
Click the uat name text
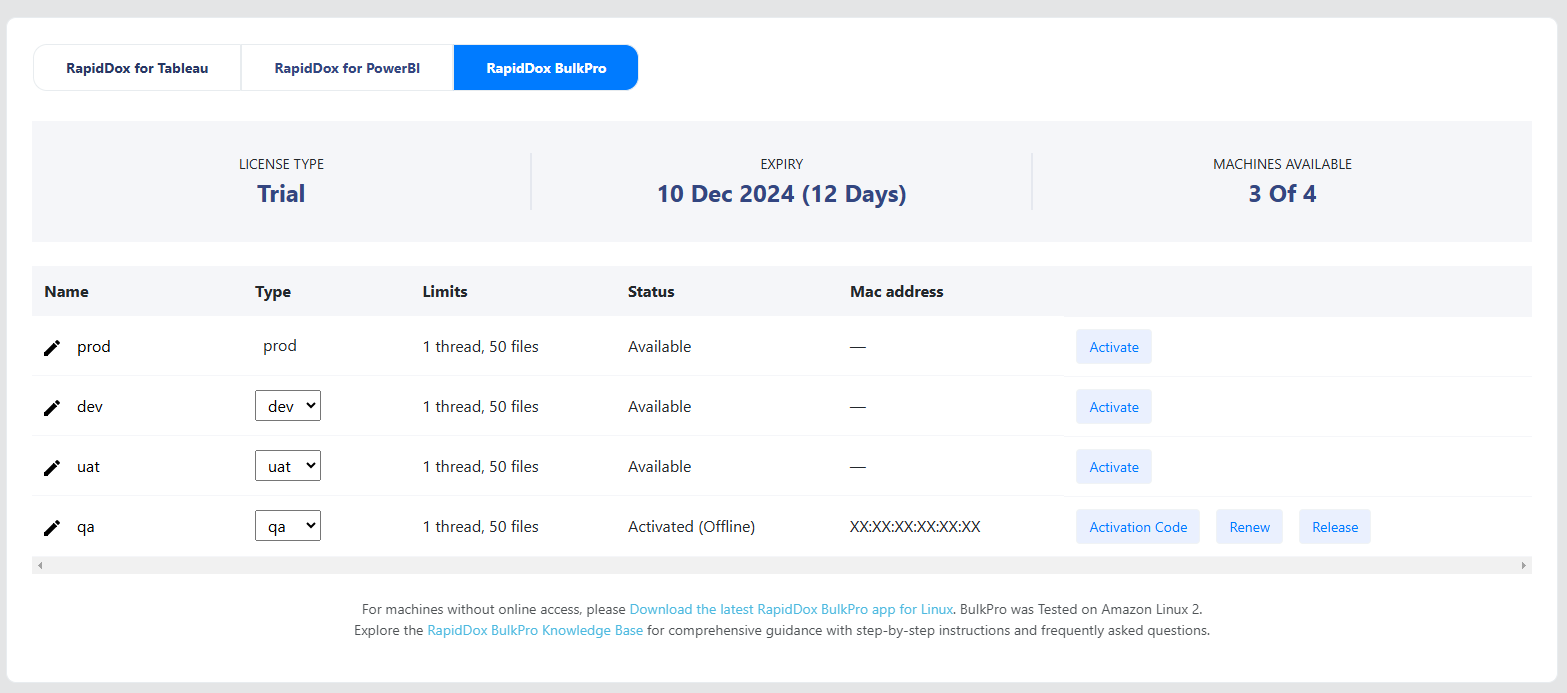point(88,466)
